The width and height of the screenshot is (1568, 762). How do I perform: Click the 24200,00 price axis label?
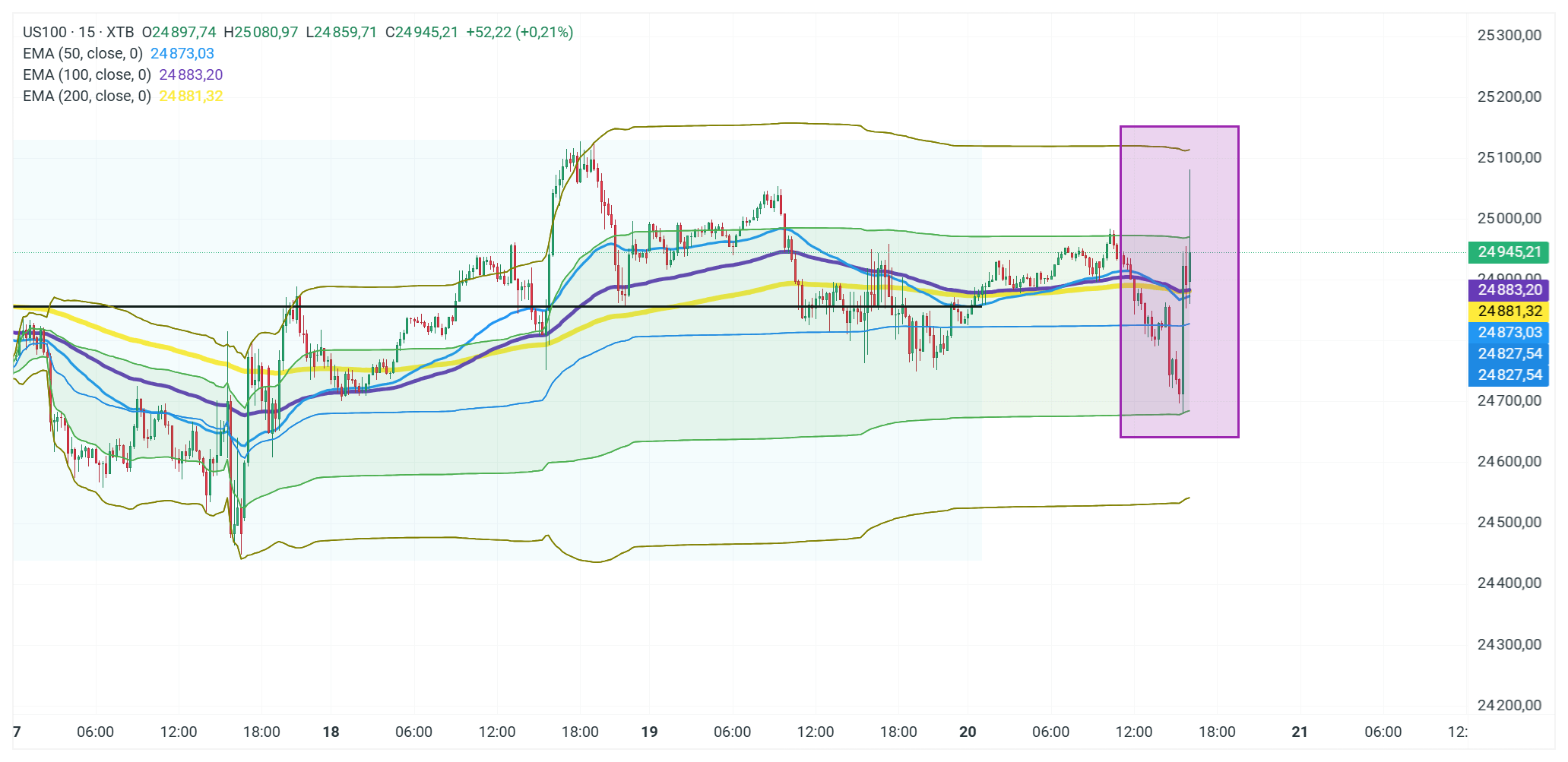pos(1509,705)
